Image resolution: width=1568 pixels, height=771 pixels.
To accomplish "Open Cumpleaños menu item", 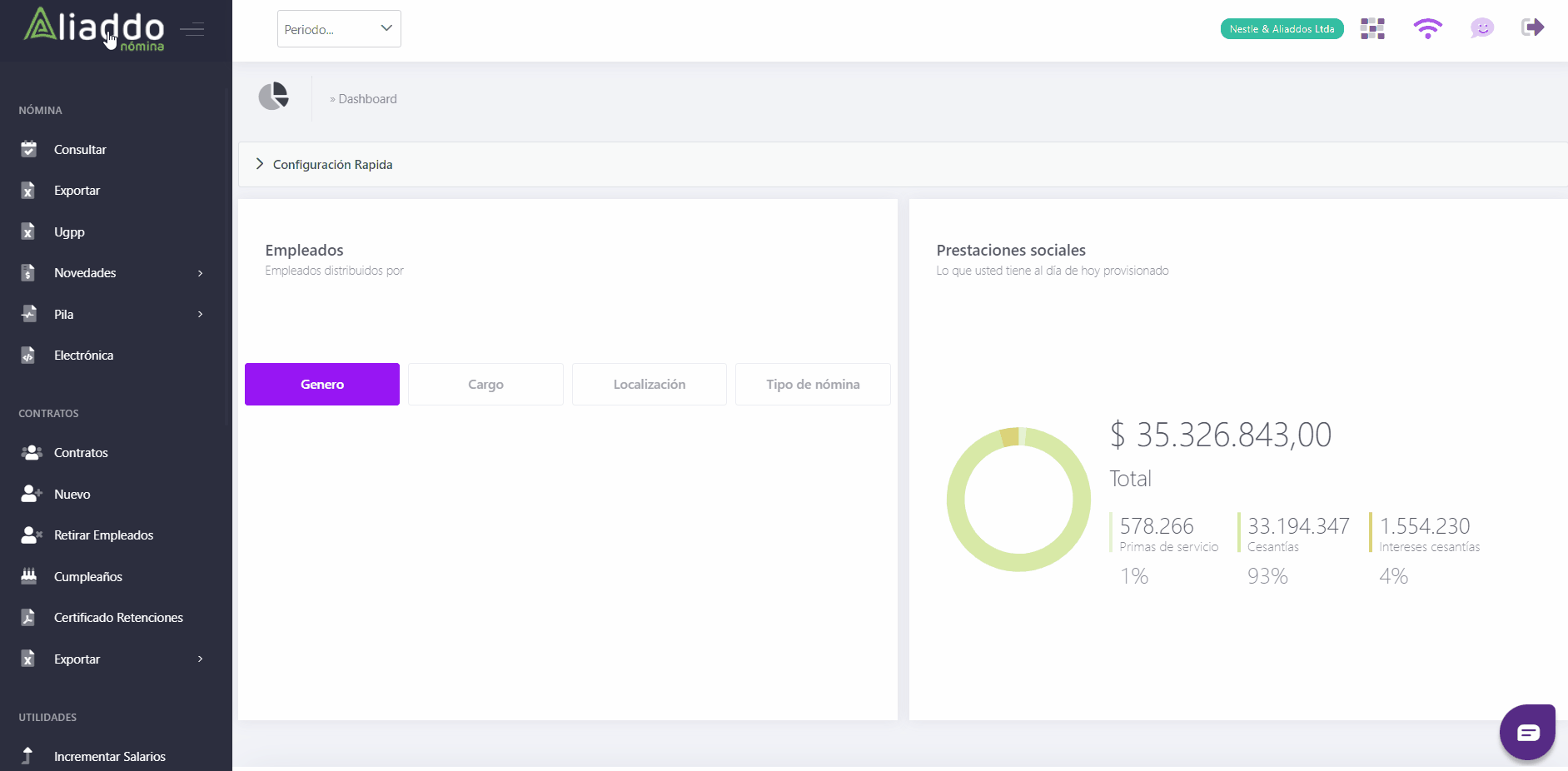I will point(87,577).
